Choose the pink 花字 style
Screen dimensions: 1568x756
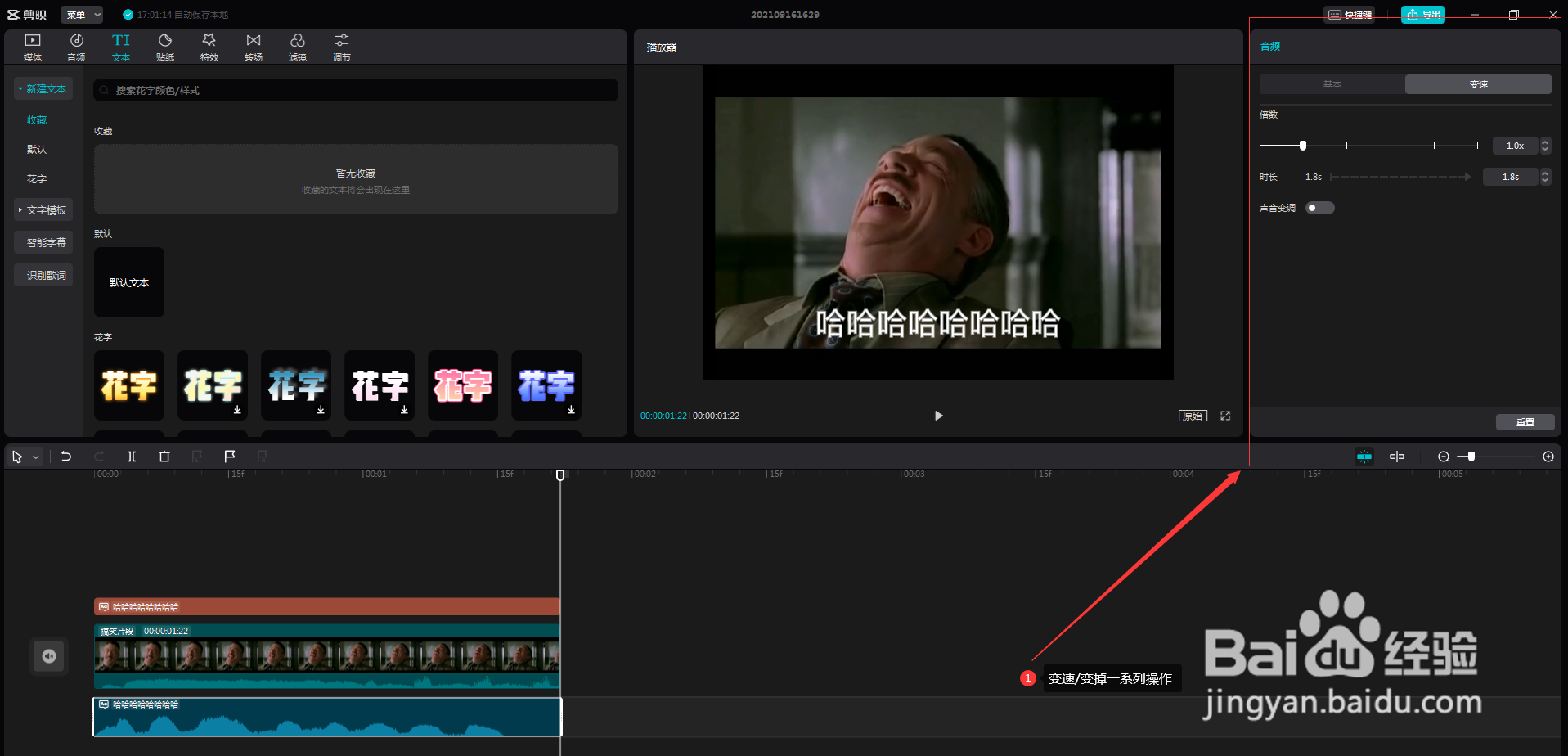[x=463, y=385]
